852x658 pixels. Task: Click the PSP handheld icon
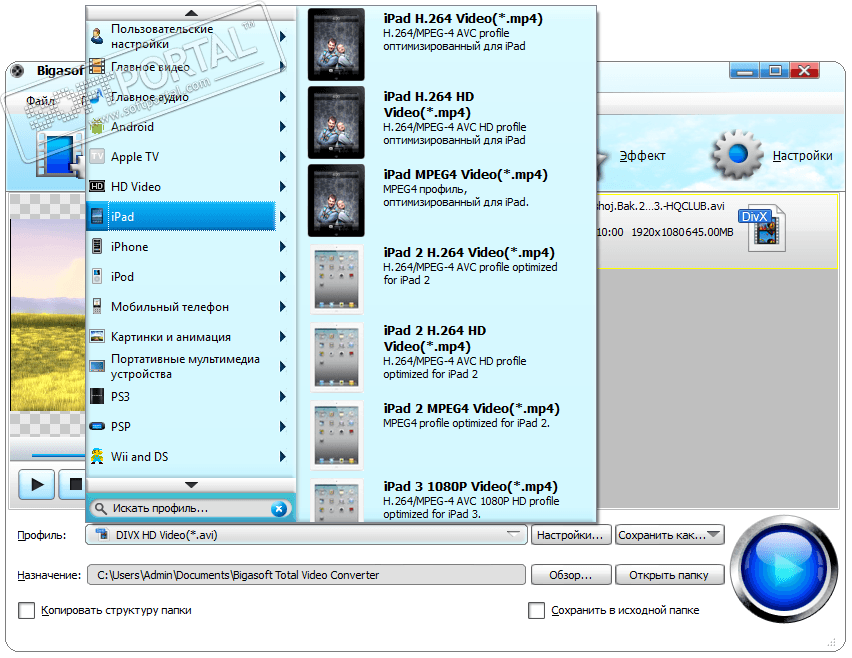[x=97, y=426]
